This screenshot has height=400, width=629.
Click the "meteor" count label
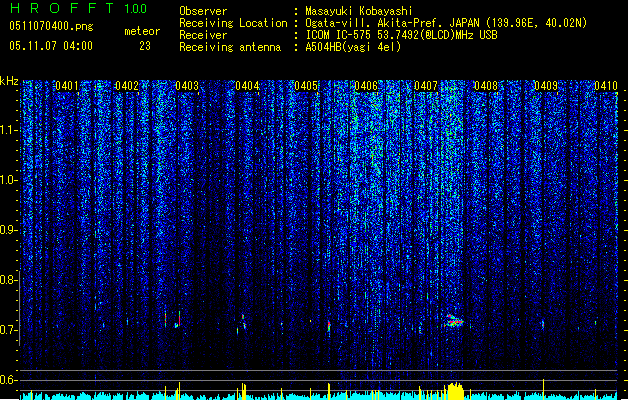tap(142, 31)
